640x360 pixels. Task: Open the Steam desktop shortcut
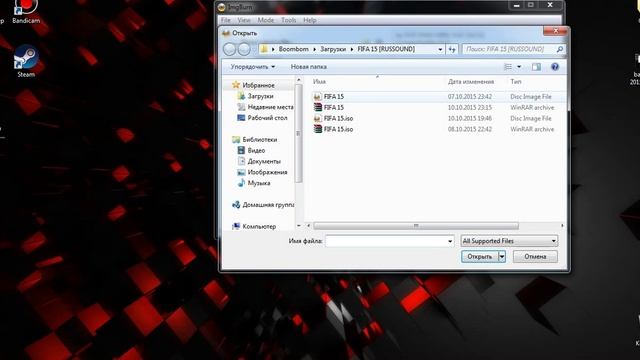26,61
